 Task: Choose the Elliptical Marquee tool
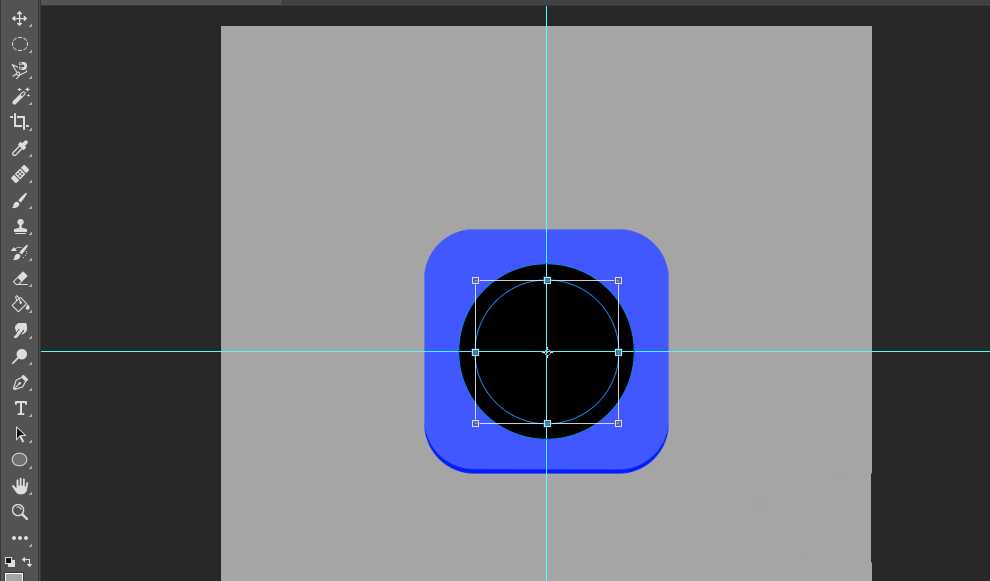tap(19, 44)
